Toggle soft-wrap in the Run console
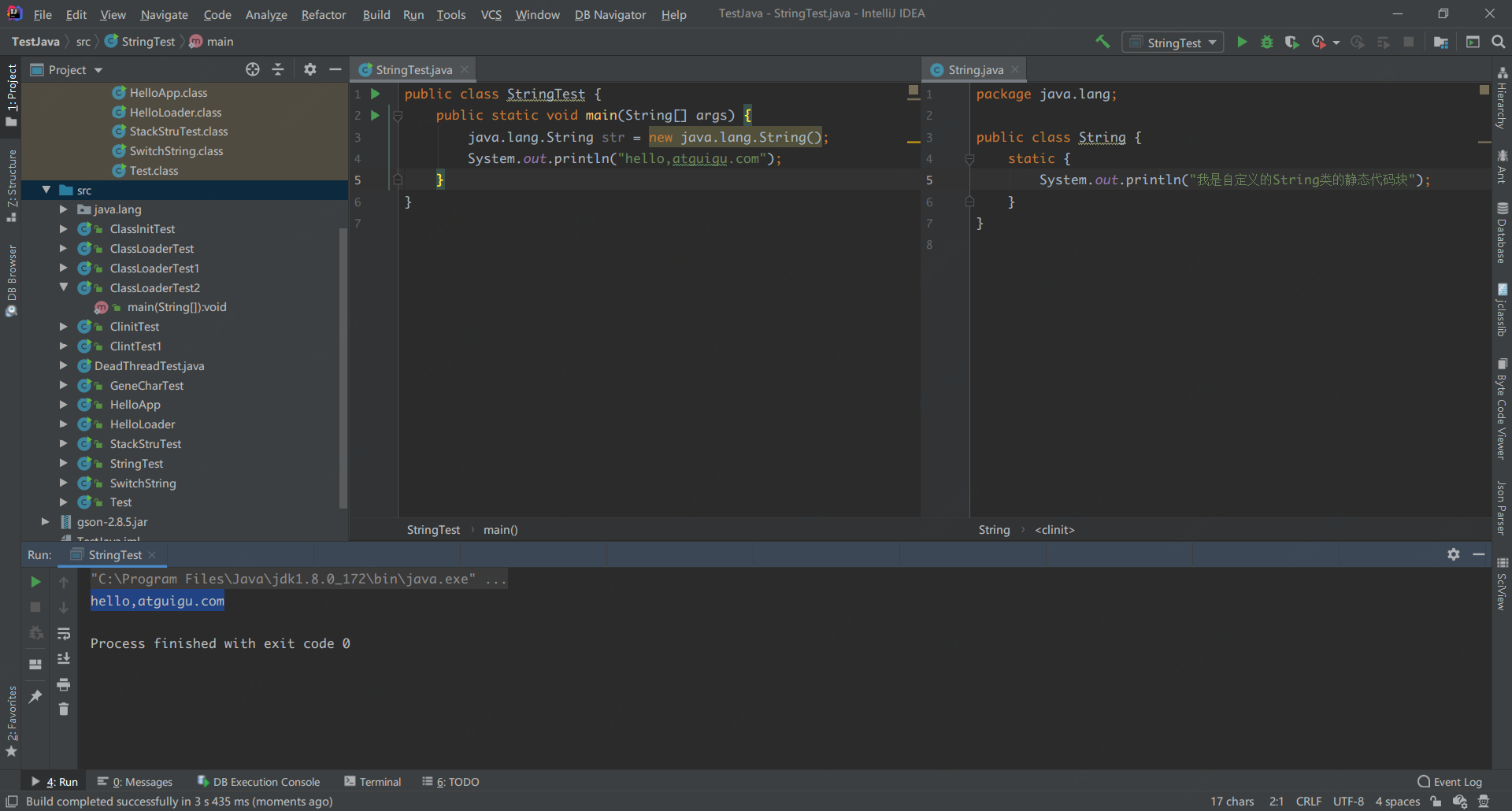This screenshot has height=811, width=1512. pos(64,634)
